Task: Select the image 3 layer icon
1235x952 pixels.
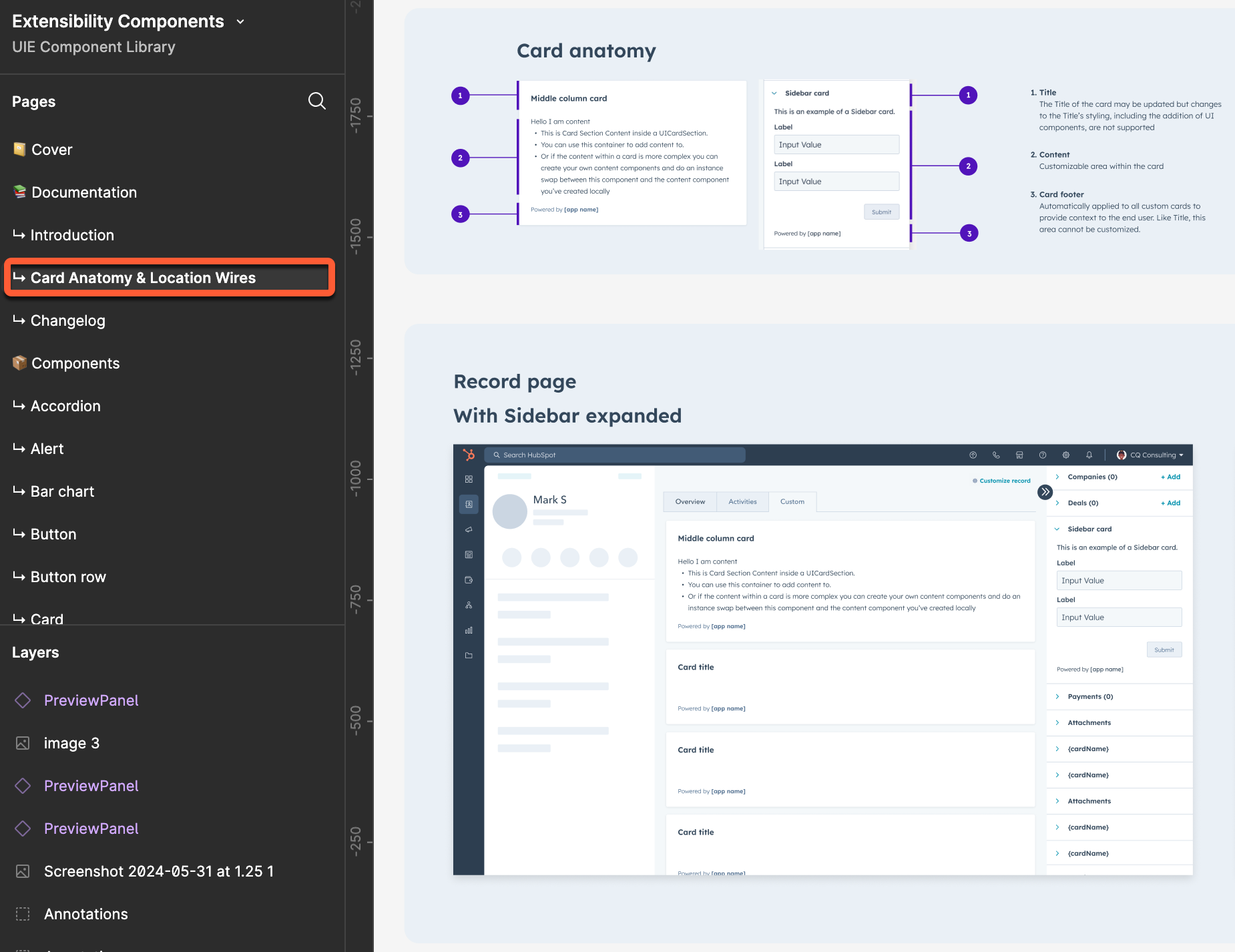Action: pyautogui.click(x=23, y=743)
